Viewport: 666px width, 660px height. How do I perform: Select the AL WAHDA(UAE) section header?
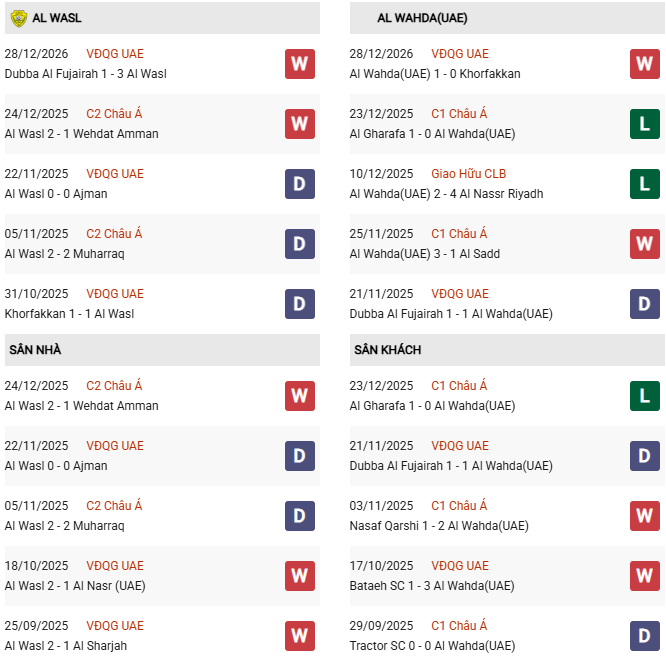click(422, 18)
